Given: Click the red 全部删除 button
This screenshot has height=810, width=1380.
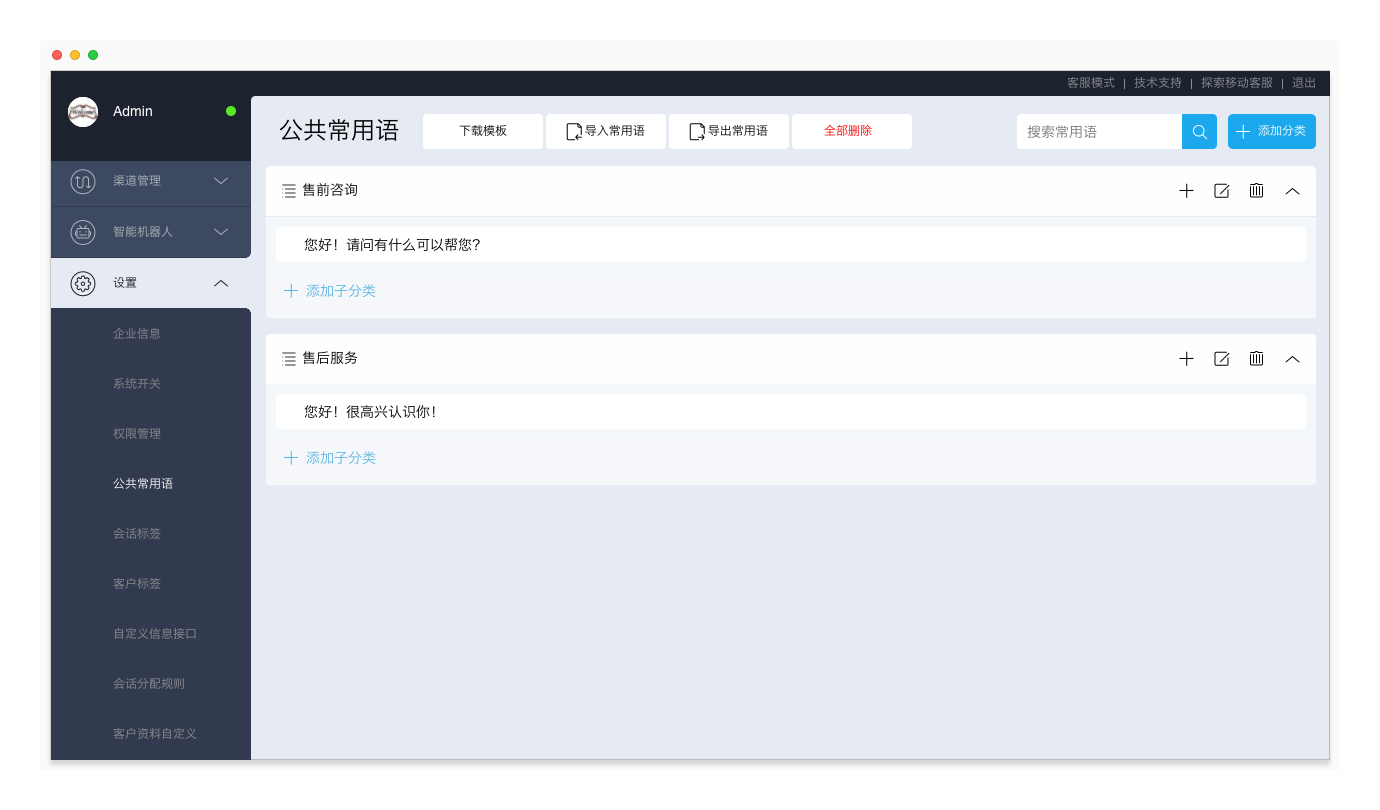Looking at the screenshot, I should 852,131.
